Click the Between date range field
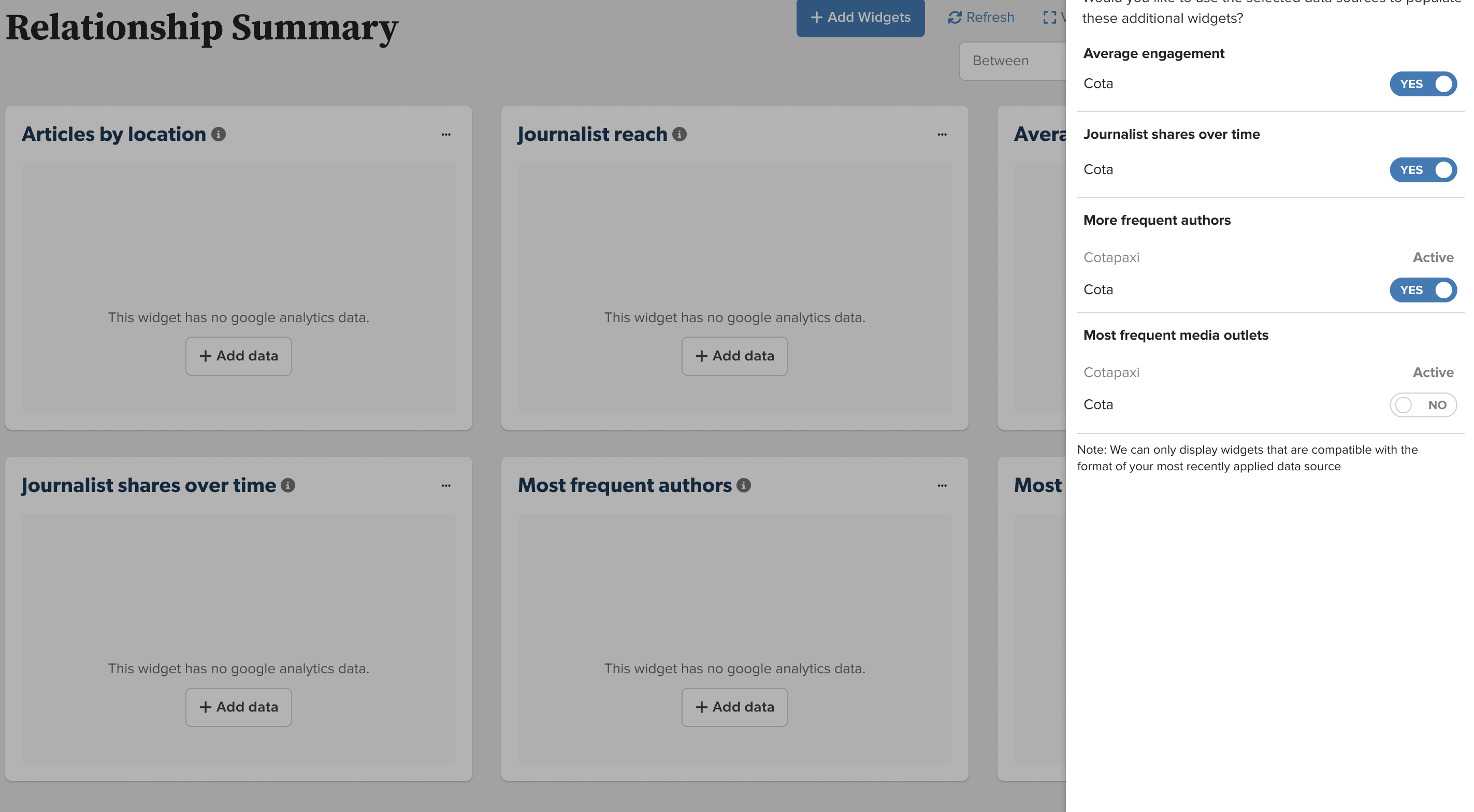 tap(1013, 61)
